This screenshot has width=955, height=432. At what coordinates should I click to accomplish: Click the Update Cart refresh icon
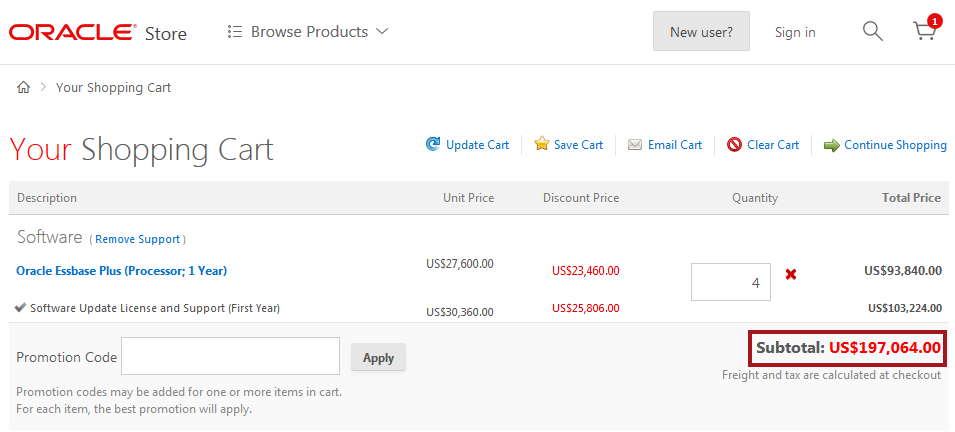(432, 144)
